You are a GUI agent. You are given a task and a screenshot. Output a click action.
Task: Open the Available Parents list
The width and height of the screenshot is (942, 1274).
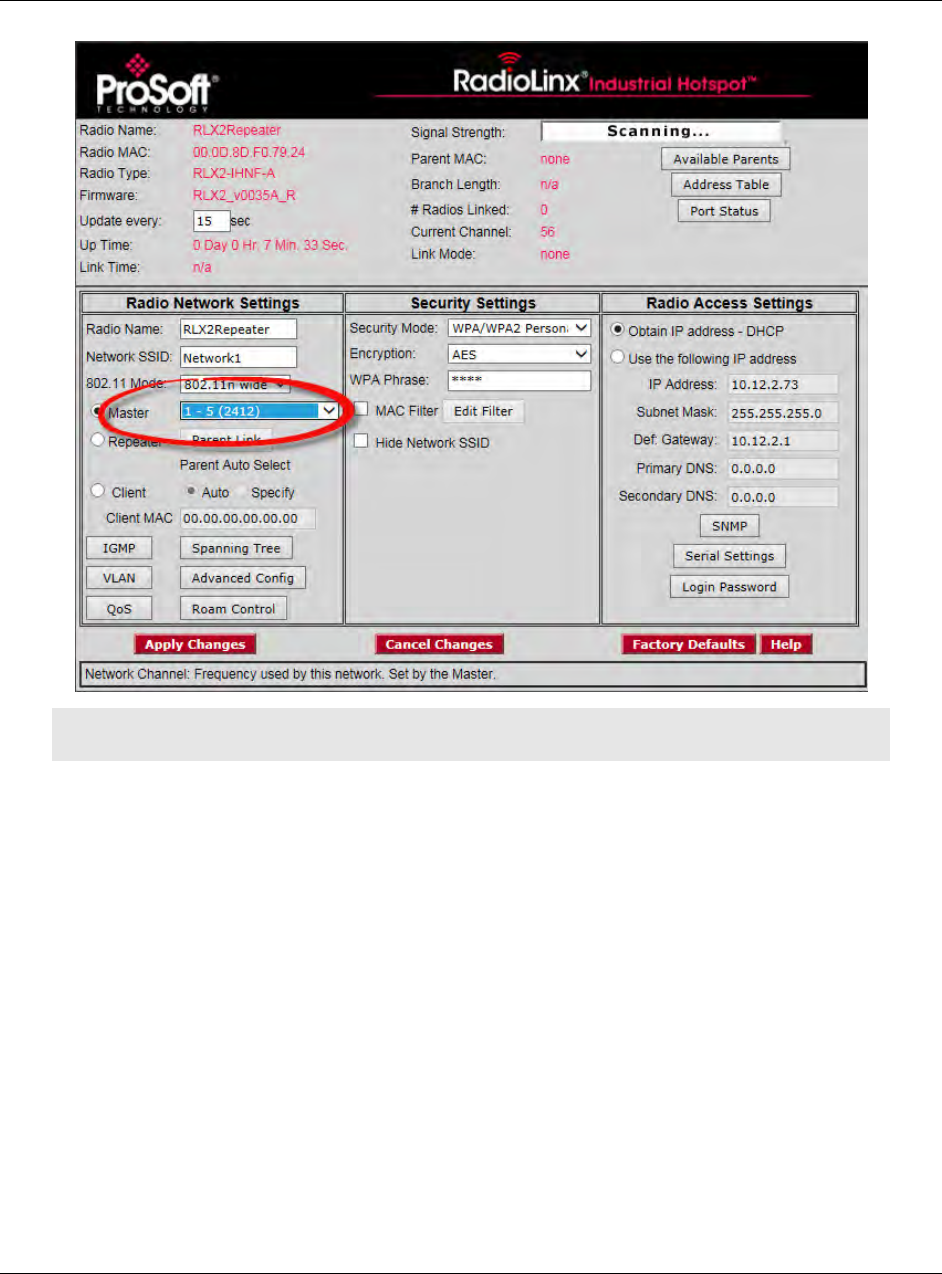pyautogui.click(x=725, y=159)
